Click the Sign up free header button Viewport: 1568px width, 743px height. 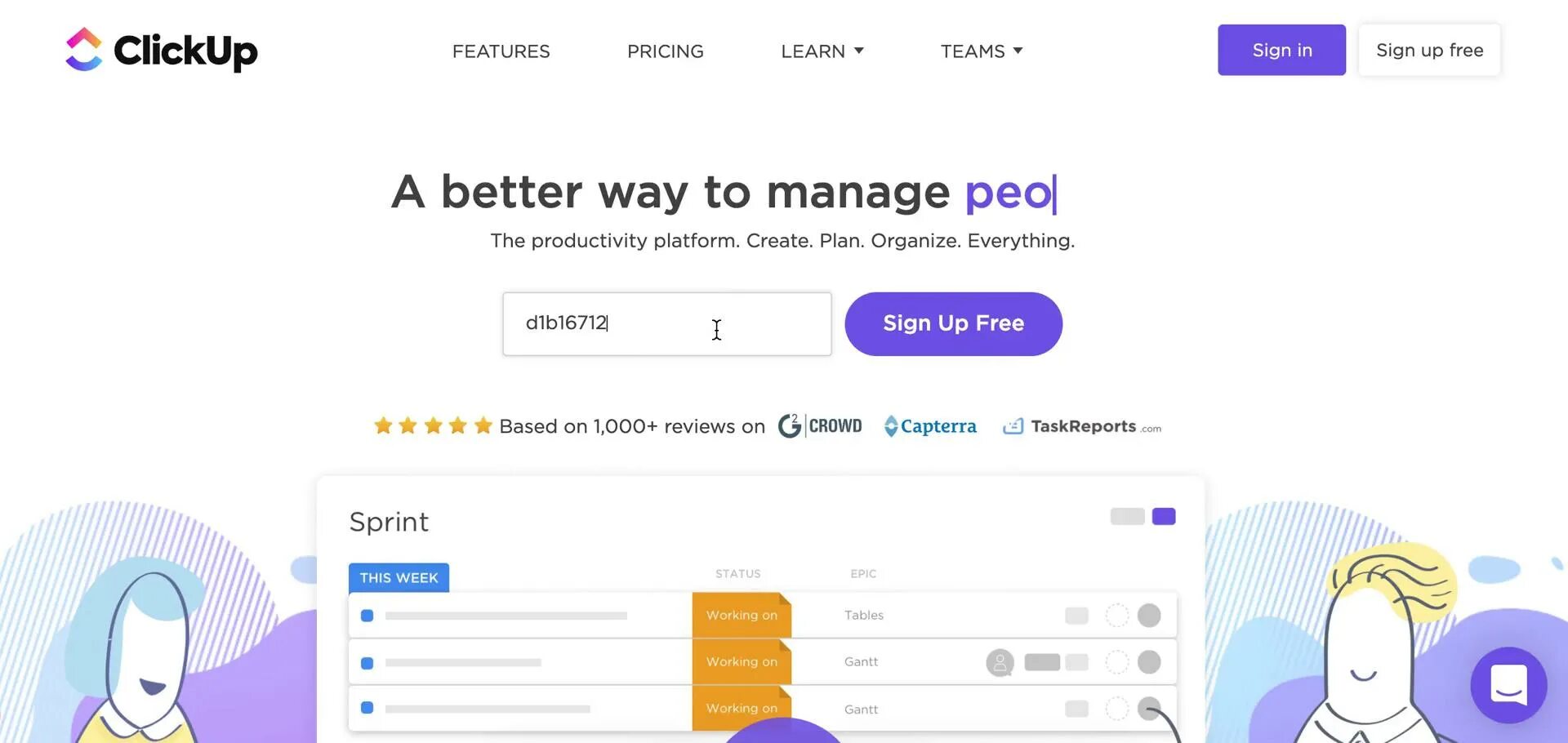click(1429, 51)
